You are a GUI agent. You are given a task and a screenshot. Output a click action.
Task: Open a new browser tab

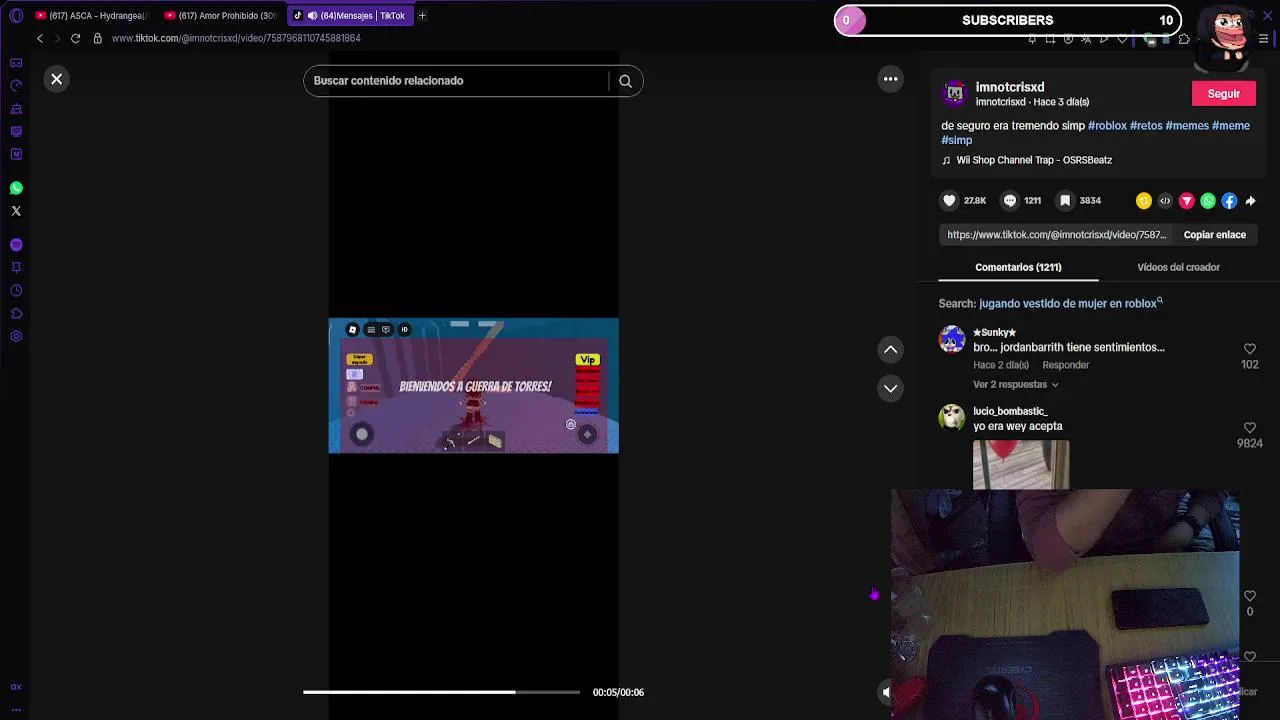point(422,16)
